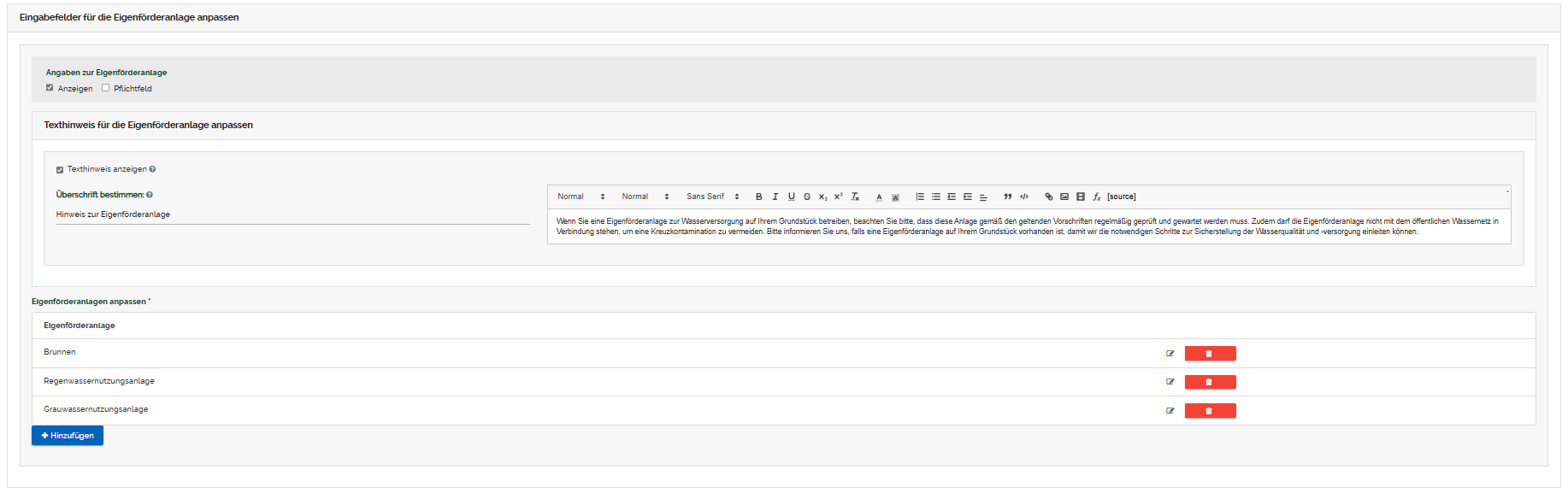Screen dimensions: 1568x493
Task: Expand the Sans Serif font dropdown
Action: point(712,197)
